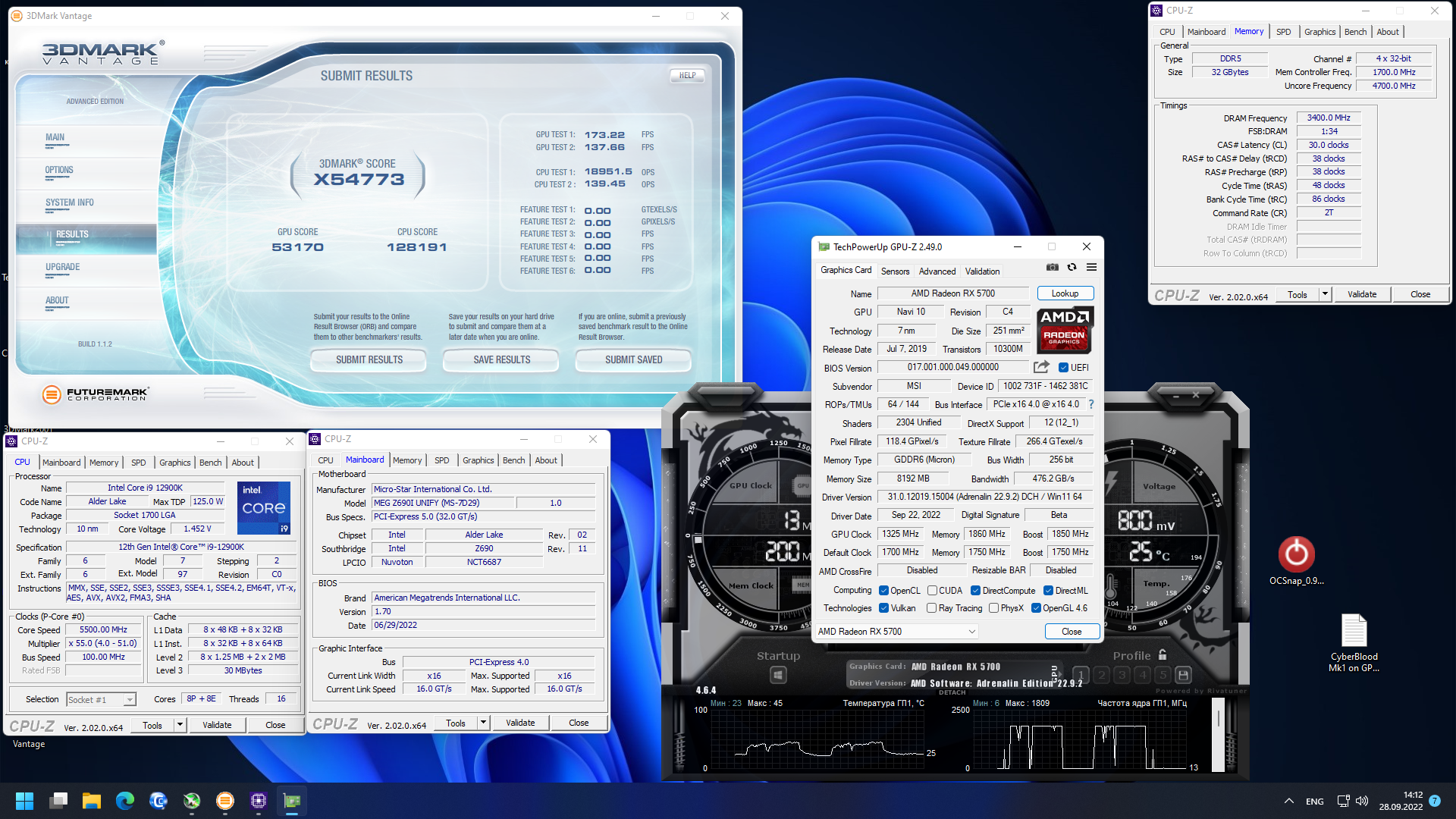
Task: Click ENG language indicator in taskbar
Action: [1315, 802]
